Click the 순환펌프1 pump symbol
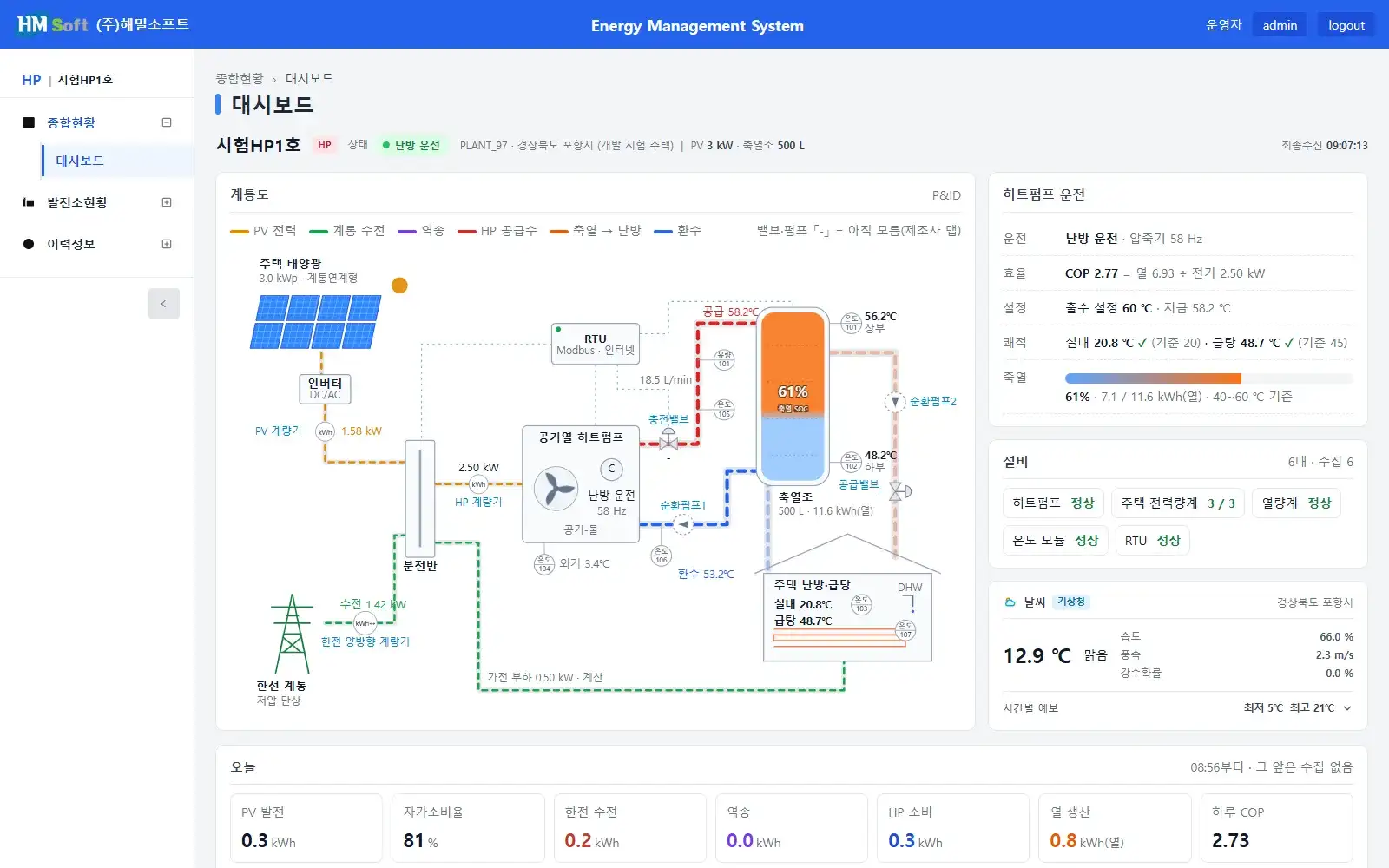Screen dimensions: 1389x868 683,524
